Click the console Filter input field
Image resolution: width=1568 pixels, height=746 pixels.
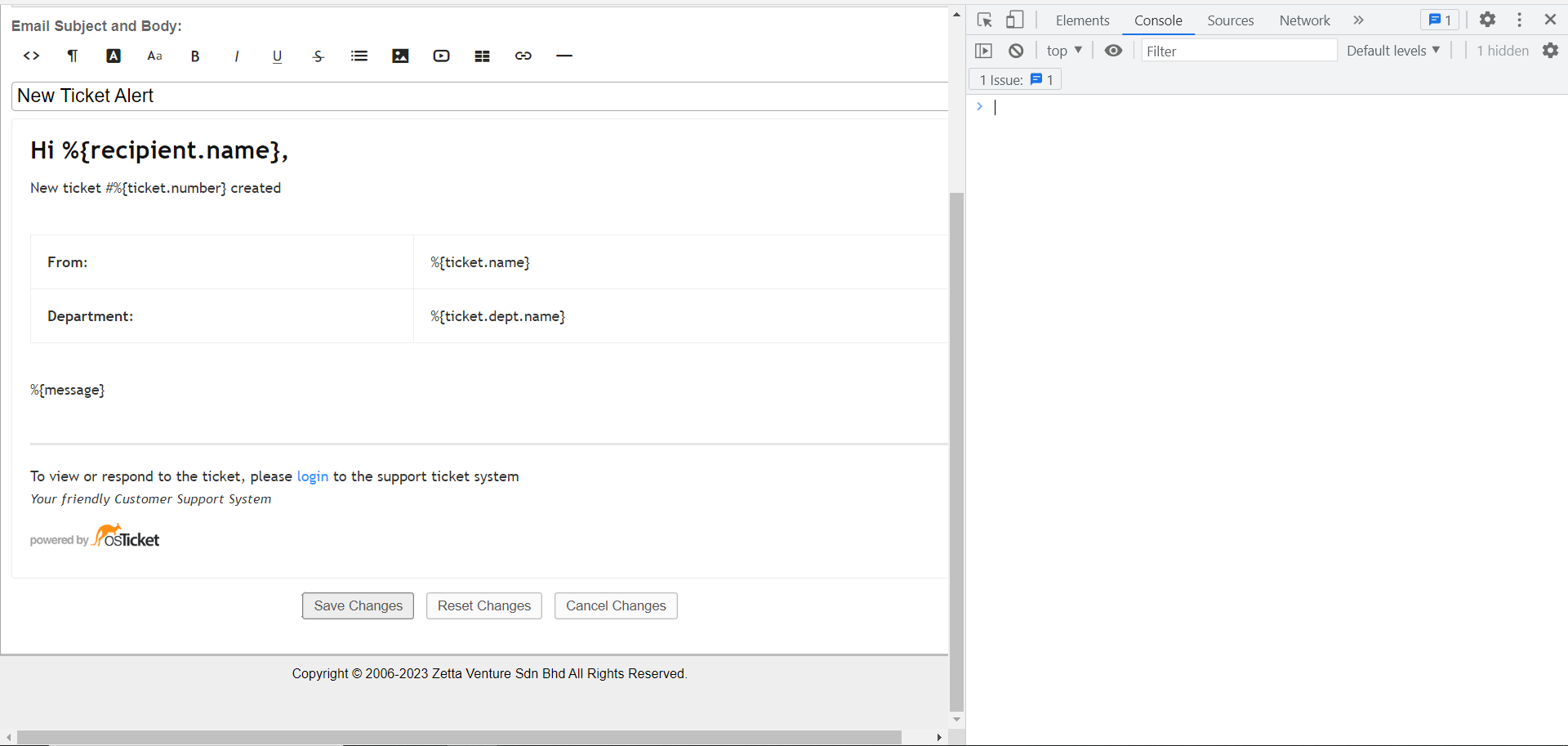click(1238, 51)
